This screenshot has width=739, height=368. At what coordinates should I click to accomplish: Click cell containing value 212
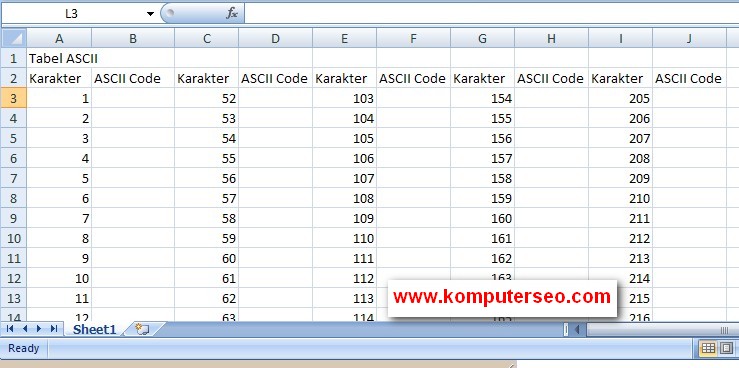pos(620,238)
